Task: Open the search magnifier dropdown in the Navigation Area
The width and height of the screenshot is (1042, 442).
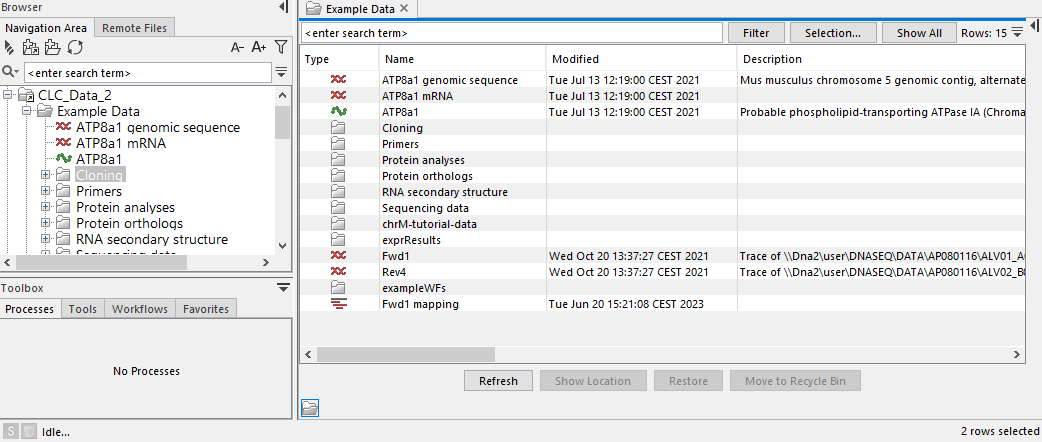Action: coord(11,72)
